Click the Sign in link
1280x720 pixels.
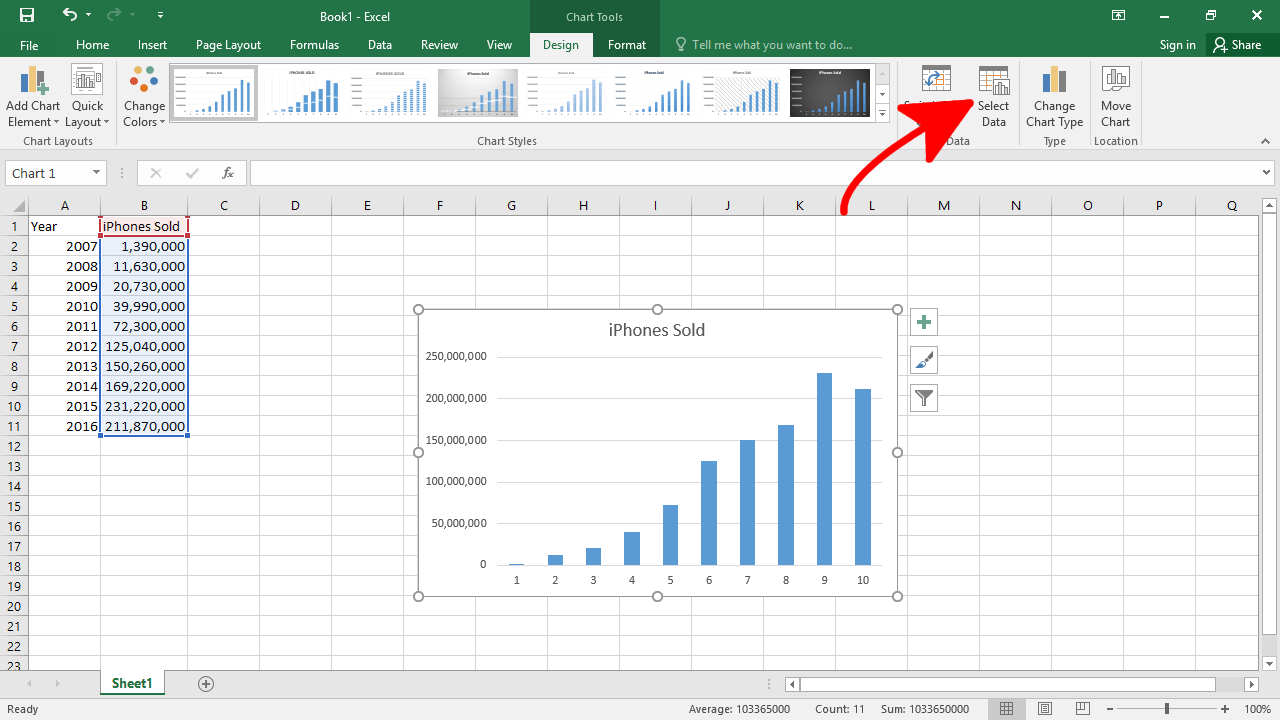[1177, 45]
